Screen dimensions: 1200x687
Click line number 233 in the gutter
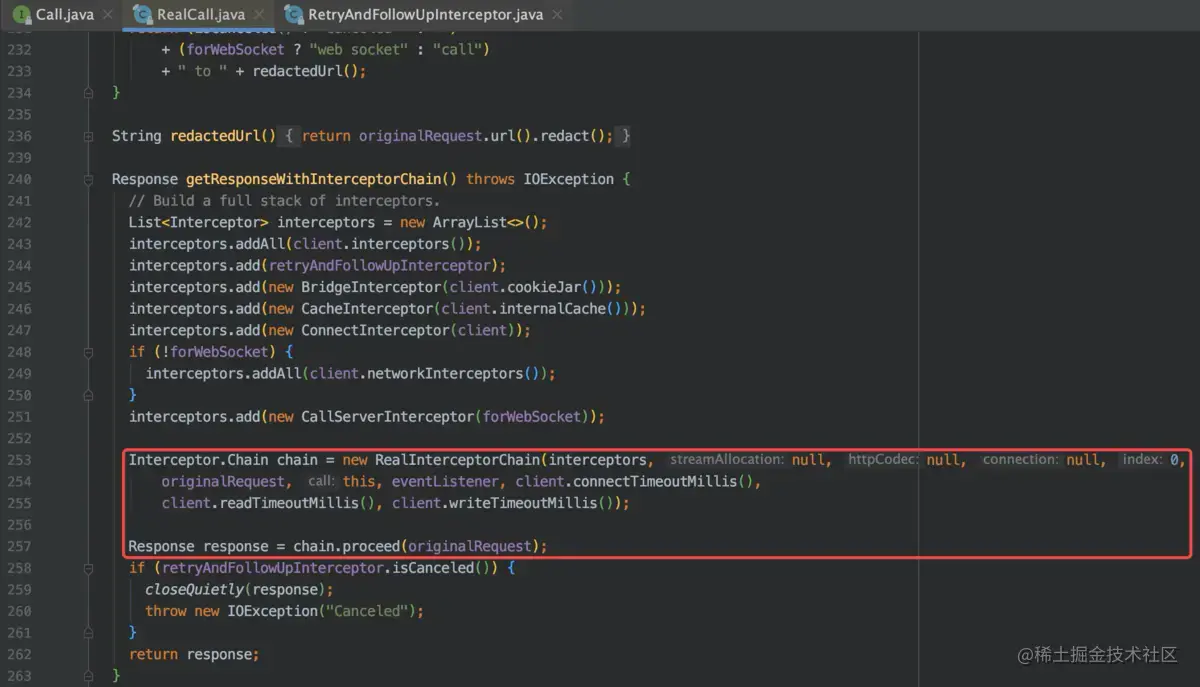(19, 71)
